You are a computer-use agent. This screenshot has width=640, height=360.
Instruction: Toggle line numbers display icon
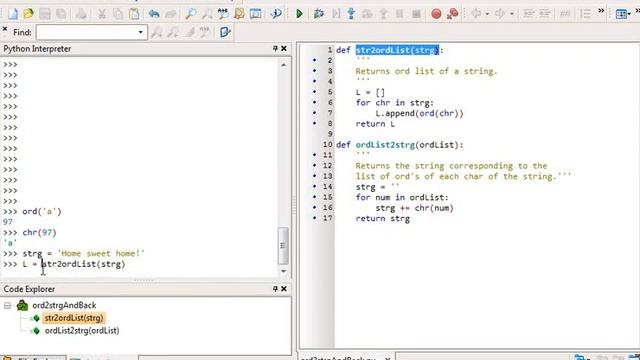pos(585,14)
